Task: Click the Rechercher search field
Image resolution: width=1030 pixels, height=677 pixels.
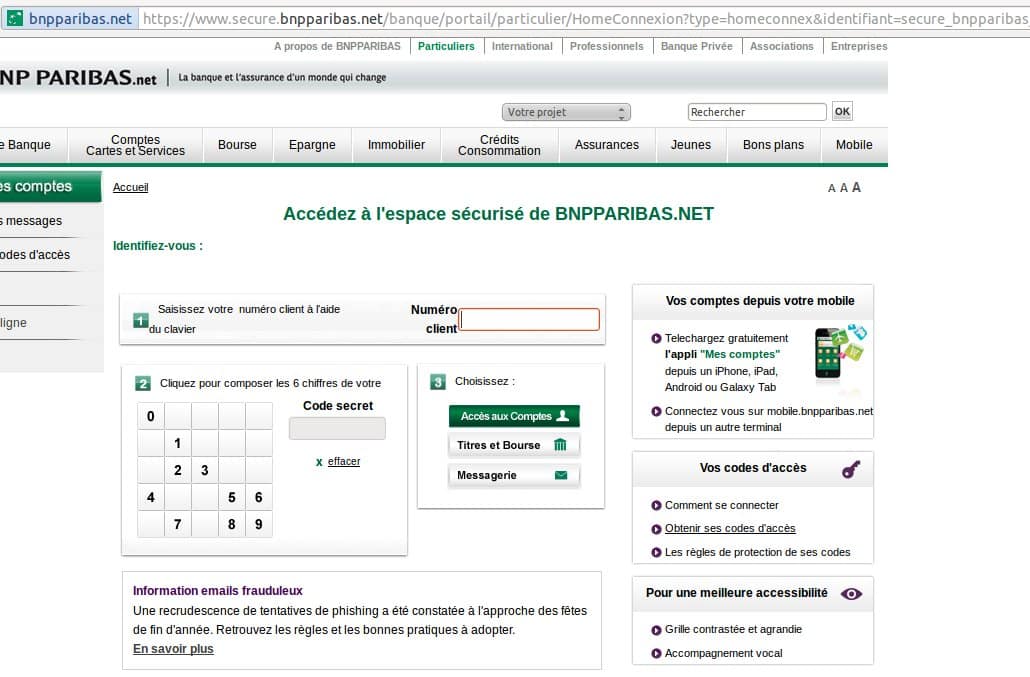Action: click(x=757, y=112)
